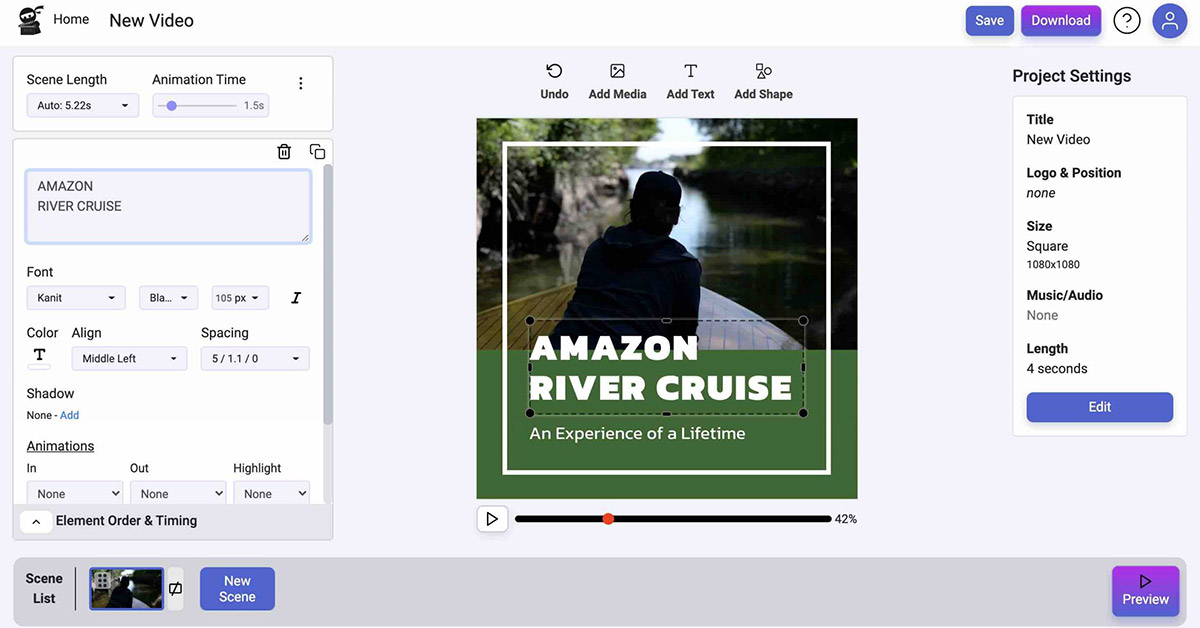This screenshot has width=1200, height=628.
Task: Go to Home page
Action: click(x=71, y=20)
